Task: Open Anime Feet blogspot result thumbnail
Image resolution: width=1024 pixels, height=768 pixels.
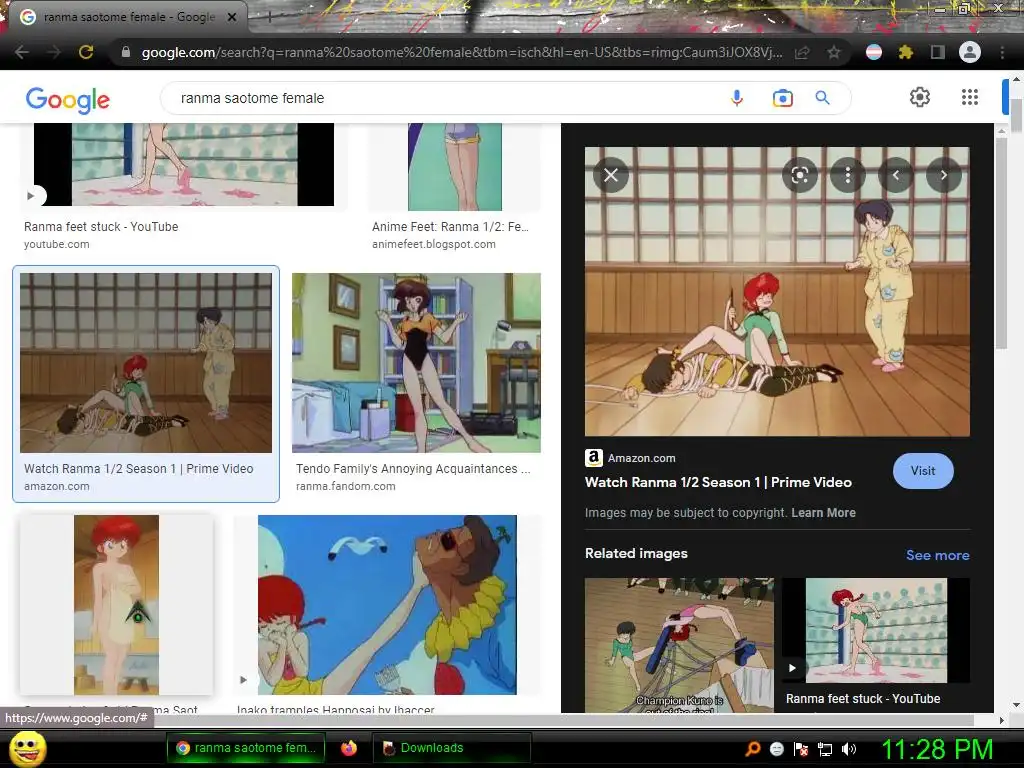Action: tap(455, 167)
